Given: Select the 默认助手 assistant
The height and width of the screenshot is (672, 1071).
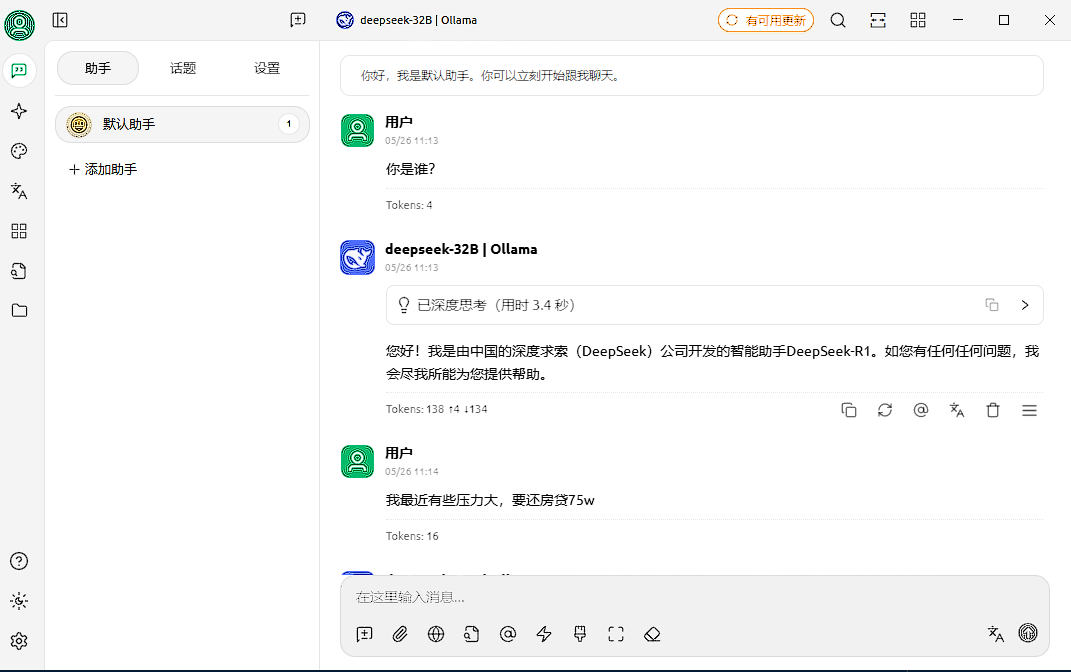Looking at the screenshot, I should [x=182, y=124].
